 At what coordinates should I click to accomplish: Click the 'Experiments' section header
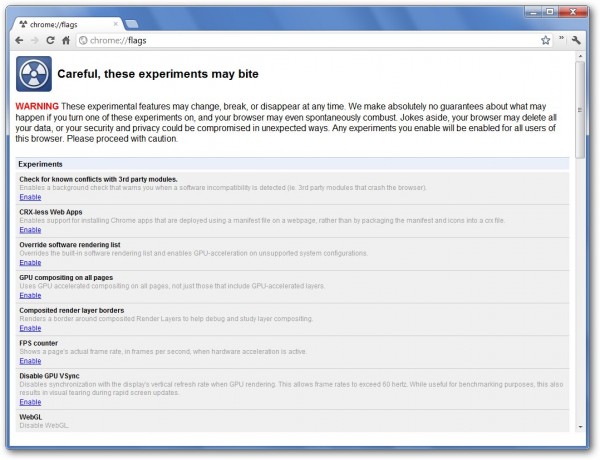(x=292, y=164)
